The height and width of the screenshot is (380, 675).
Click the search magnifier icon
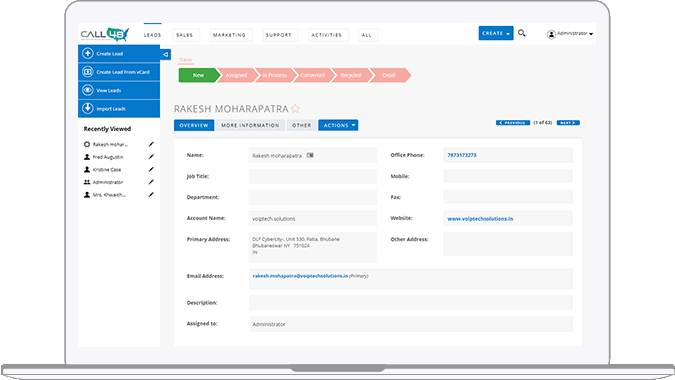[x=522, y=33]
